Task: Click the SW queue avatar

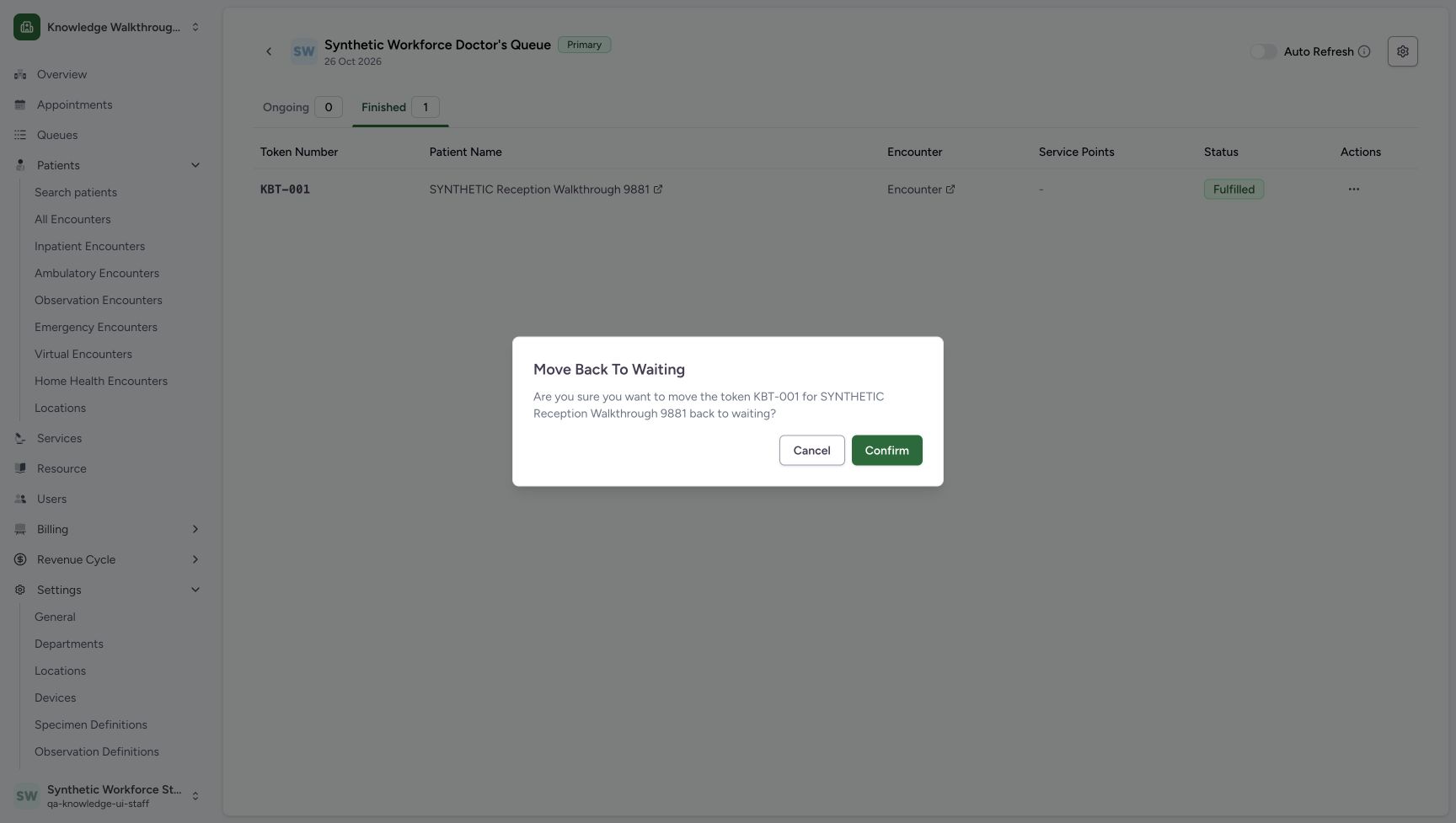Action: [304, 51]
